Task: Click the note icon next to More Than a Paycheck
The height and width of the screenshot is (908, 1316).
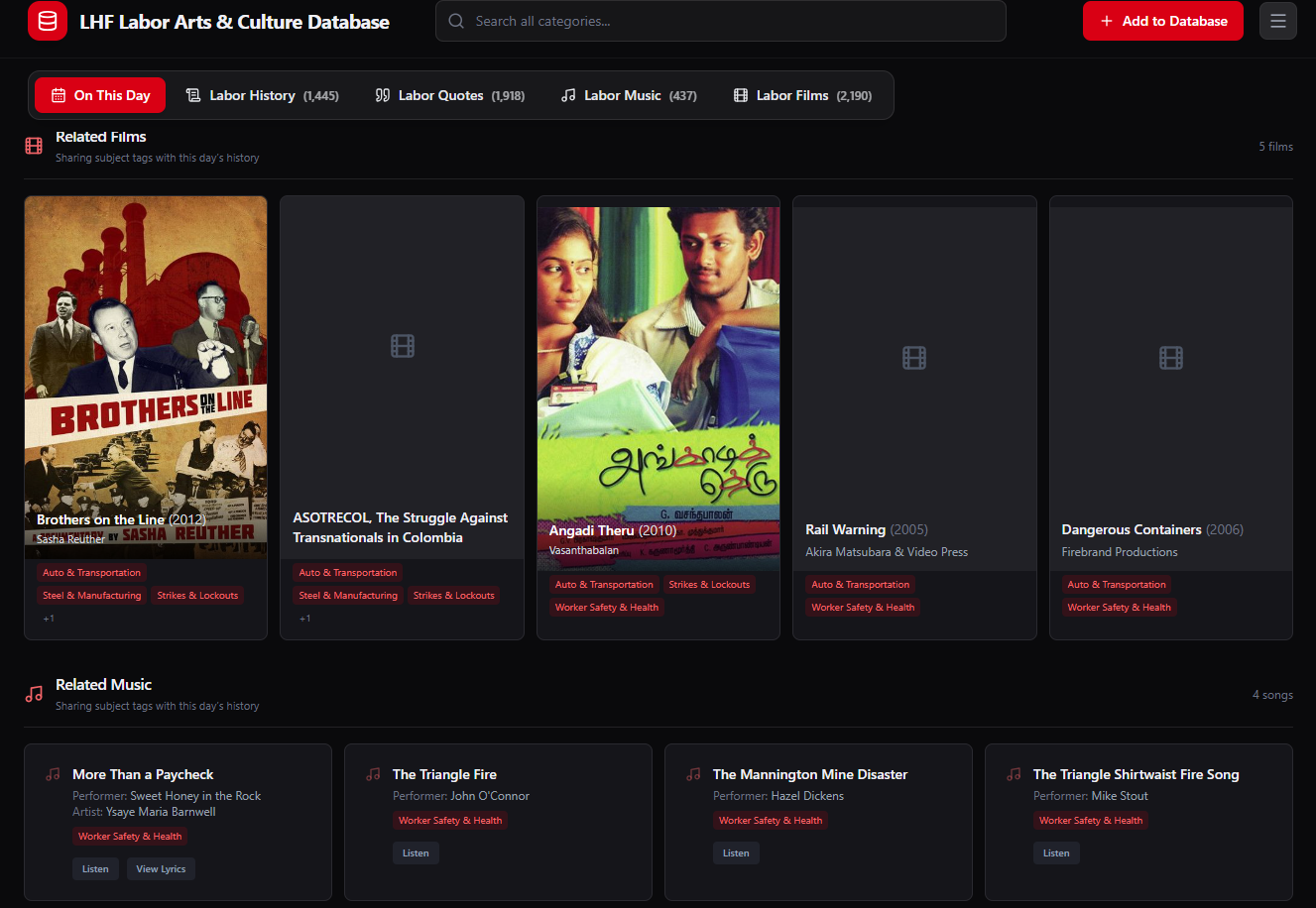Action: coord(53,774)
